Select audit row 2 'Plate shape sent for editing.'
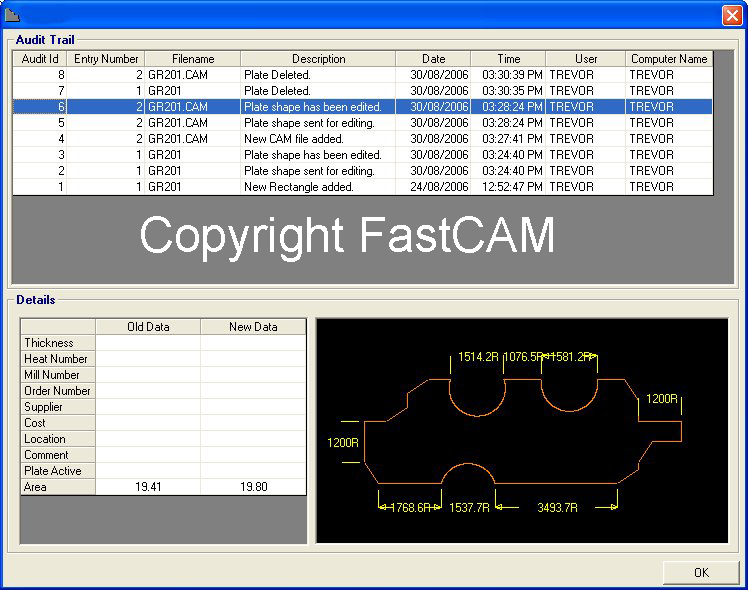The height and width of the screenshot is (590, 748). (363, 171)
